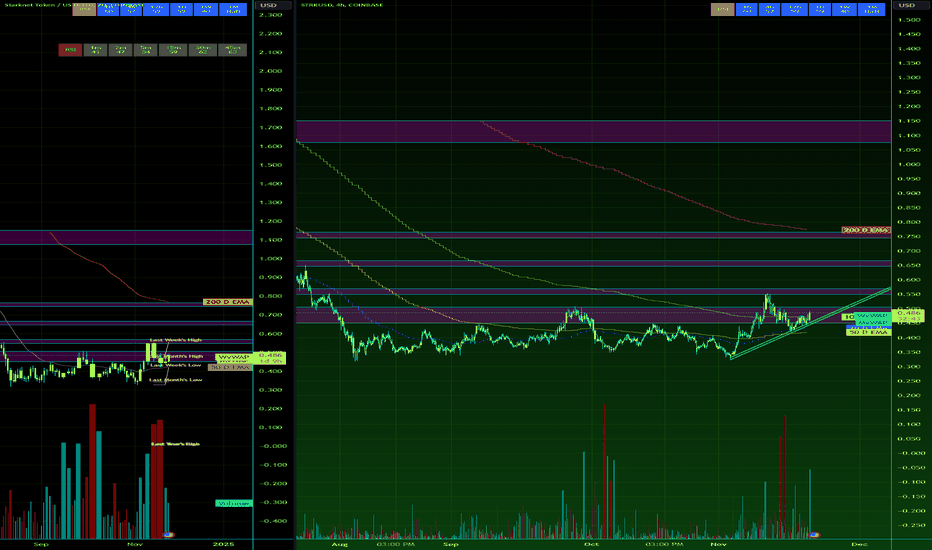
Task: Select the 1m RSI table cell
Action: [97, 49]
